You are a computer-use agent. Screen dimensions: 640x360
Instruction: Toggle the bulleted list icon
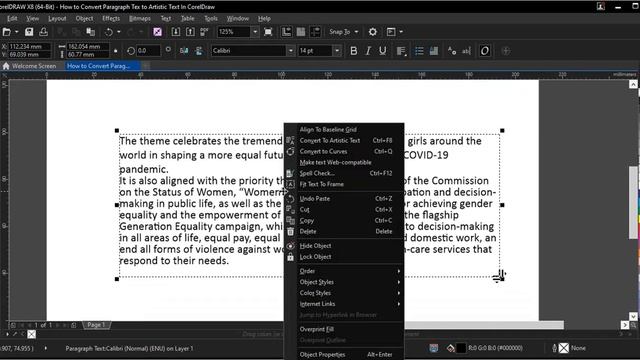419,51
